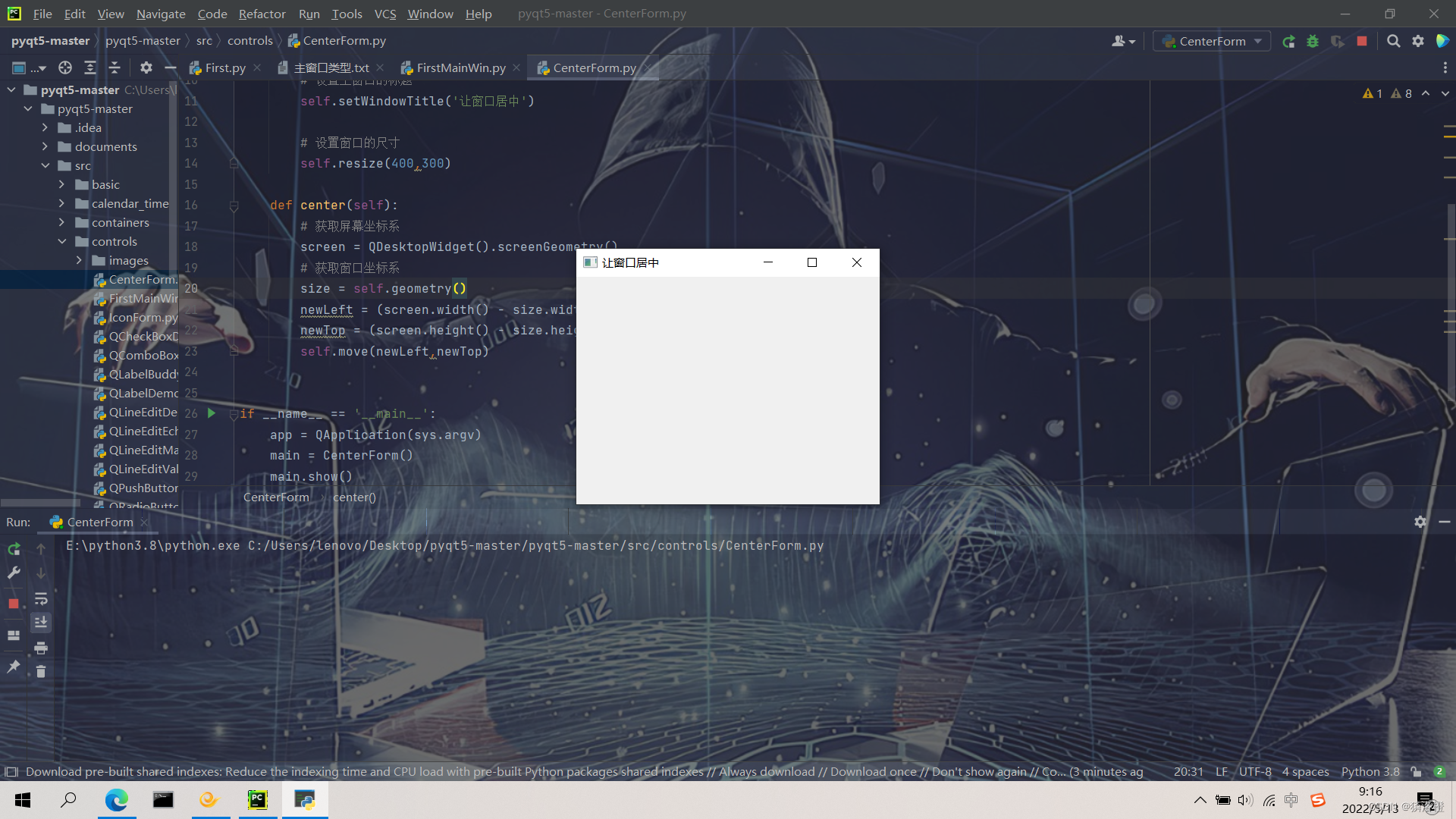This screenshot has height=819, width=1456.
Task: Click the controls breadcrumb in navigation bar
Action: [x=249, y=41]
